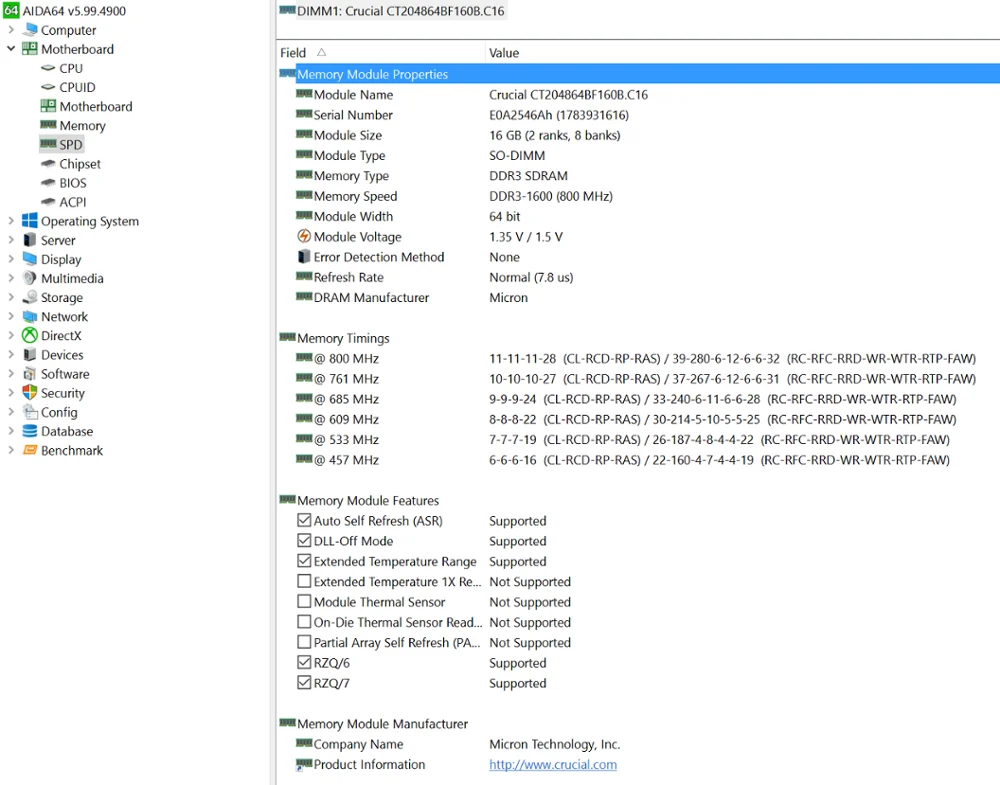
Task: Click the Motherboard sub-item icon
Action: pyautogui.click(x=48, y=106)
